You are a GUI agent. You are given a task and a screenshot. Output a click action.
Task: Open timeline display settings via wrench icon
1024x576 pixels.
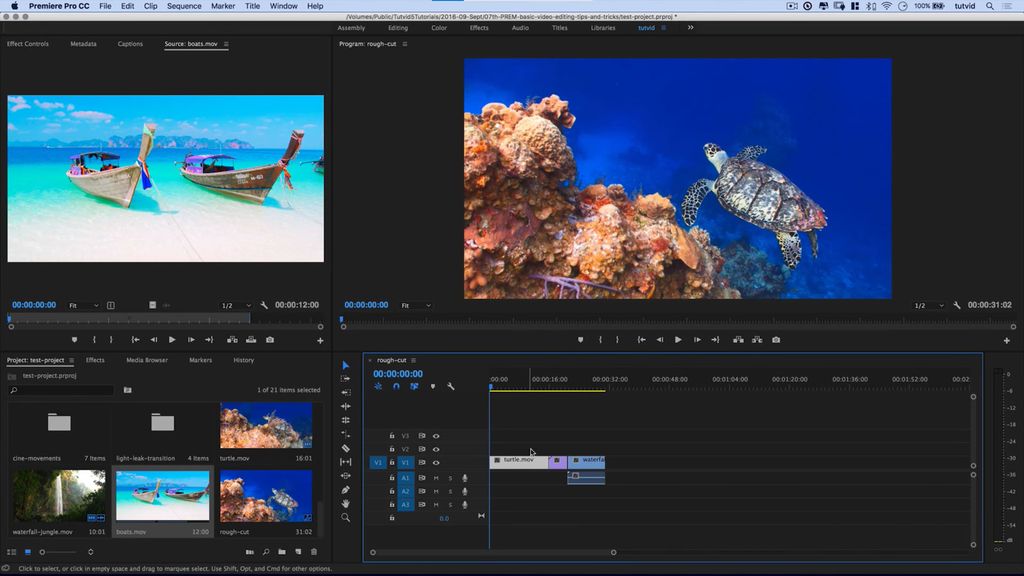(450, 385)
